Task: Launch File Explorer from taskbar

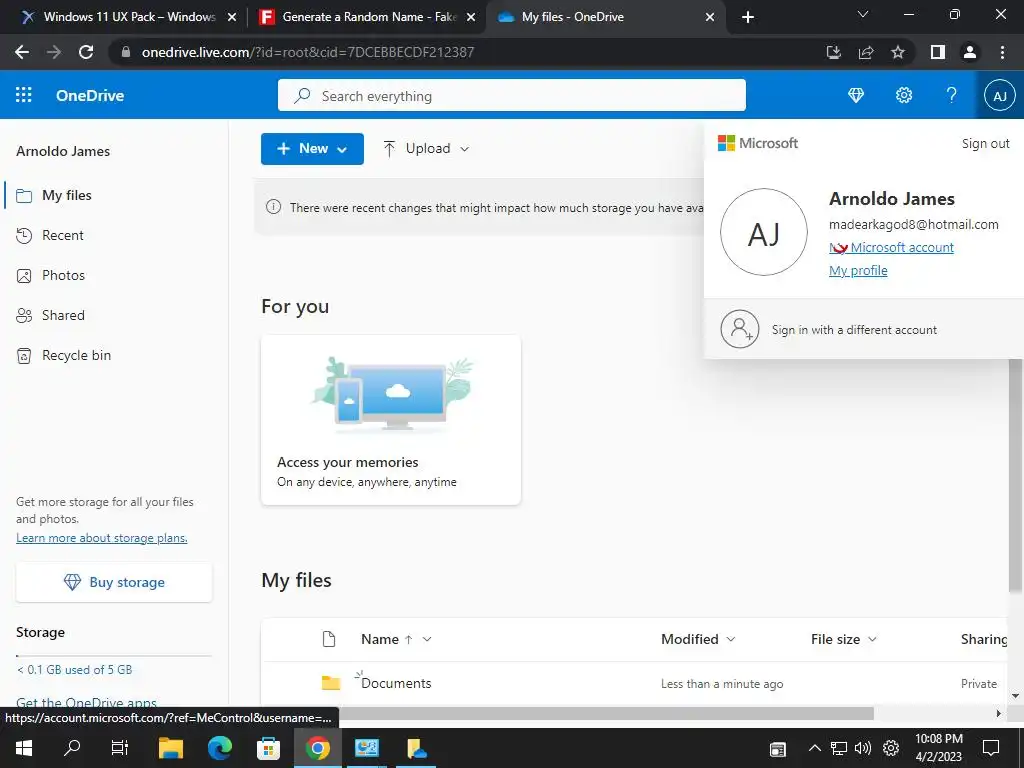Action: tap(171, 748)
